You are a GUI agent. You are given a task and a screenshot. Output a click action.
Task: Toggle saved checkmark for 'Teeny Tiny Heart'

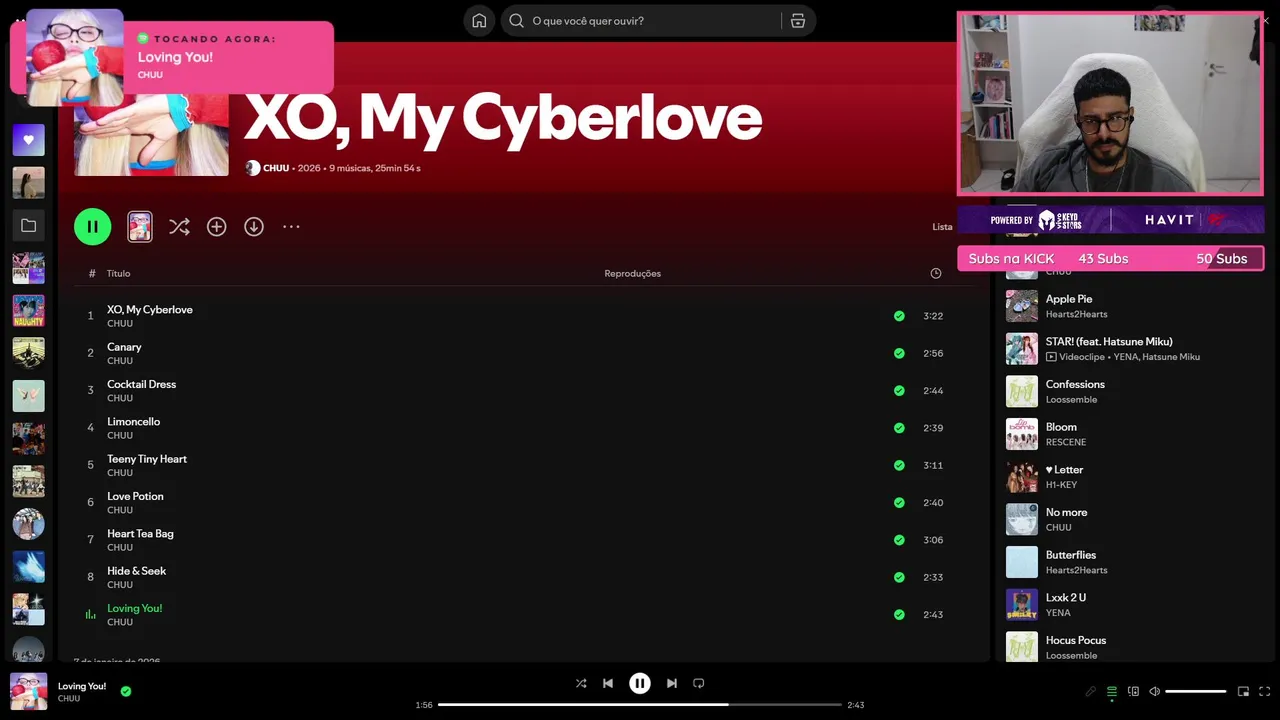pyautogui.click(x=899, y=465)
